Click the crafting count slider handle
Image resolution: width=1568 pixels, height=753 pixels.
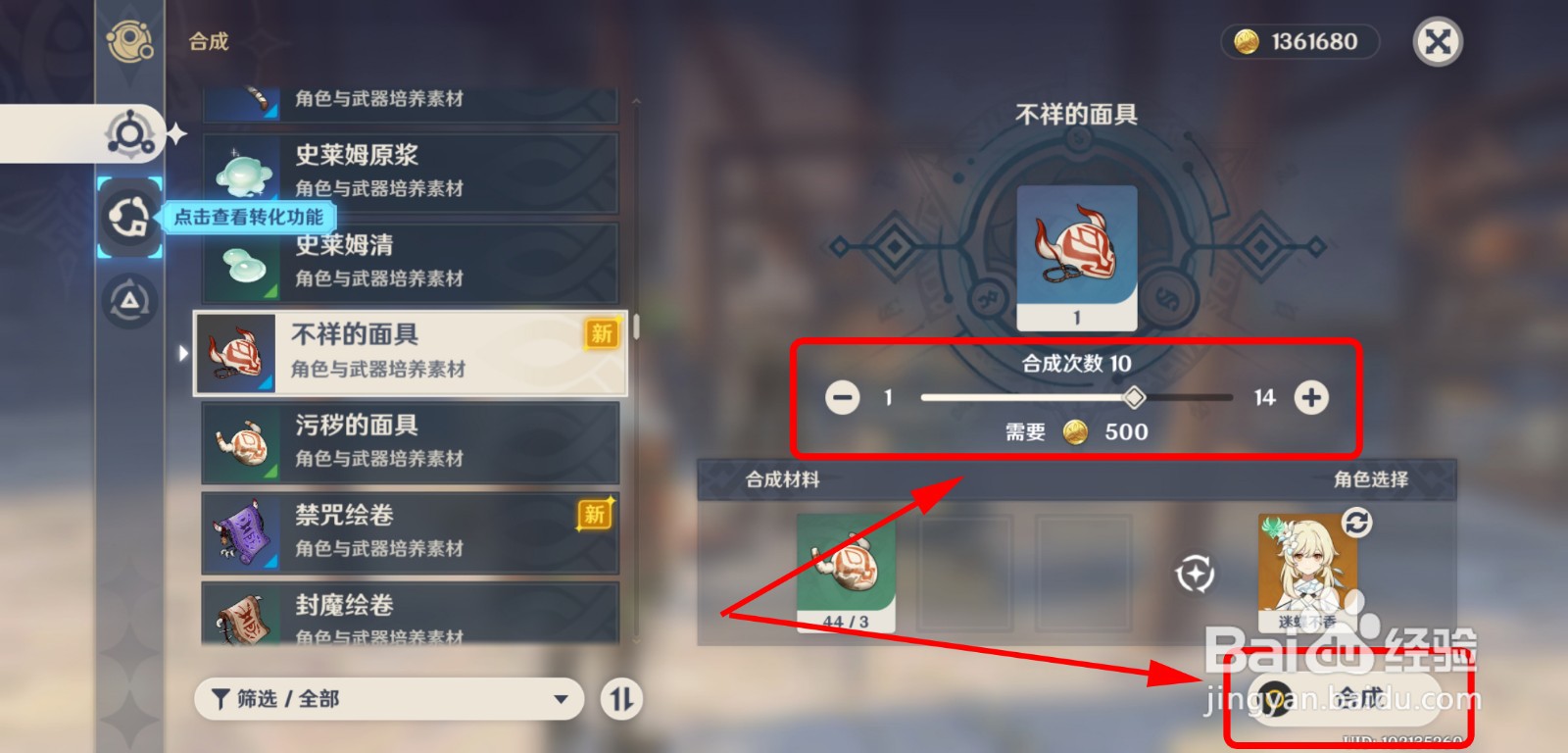click(1134, 397)
